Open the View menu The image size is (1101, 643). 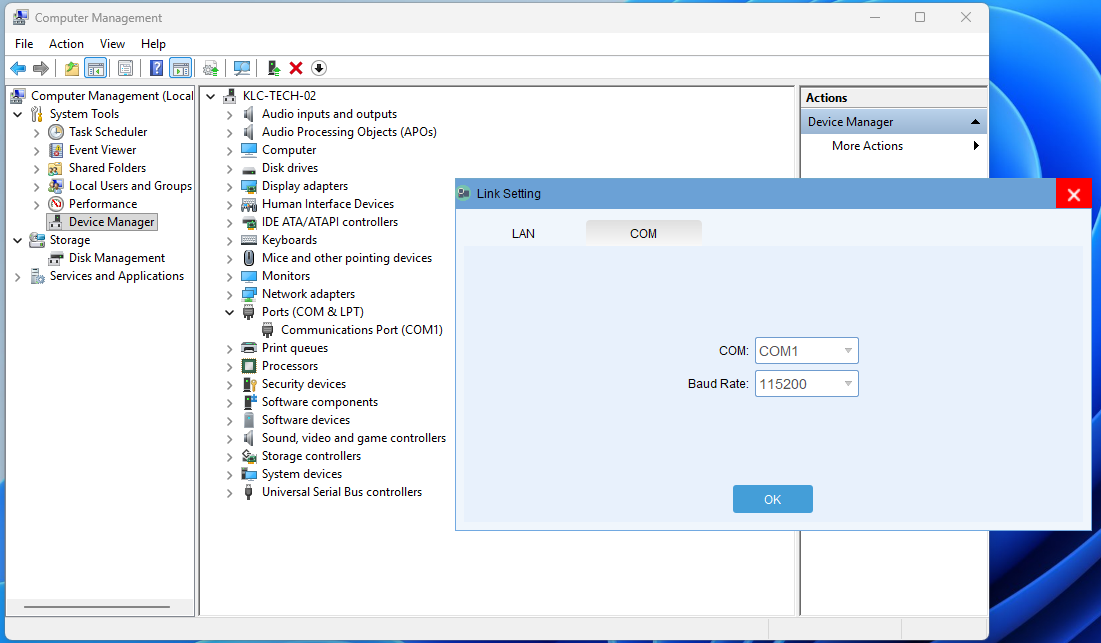112,44
